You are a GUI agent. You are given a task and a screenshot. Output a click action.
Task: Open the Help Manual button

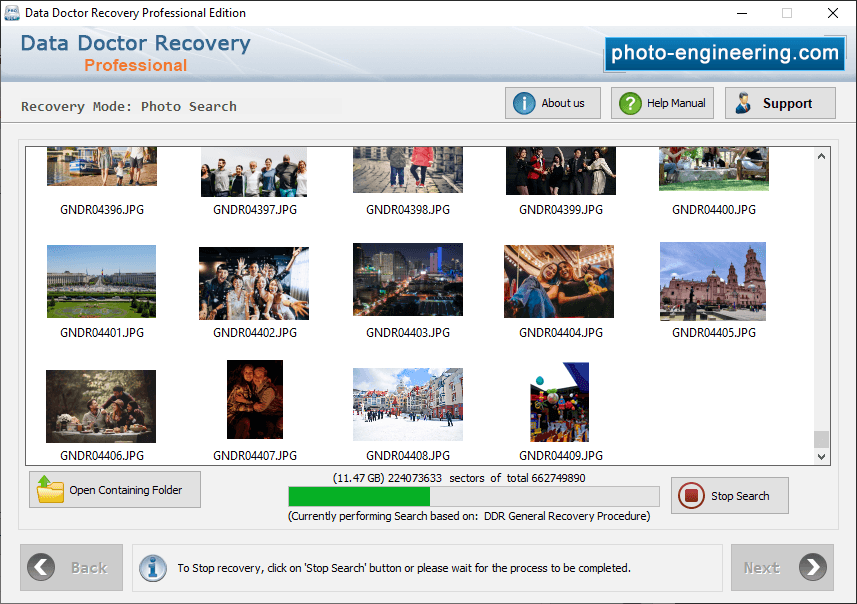click(662, 103)
